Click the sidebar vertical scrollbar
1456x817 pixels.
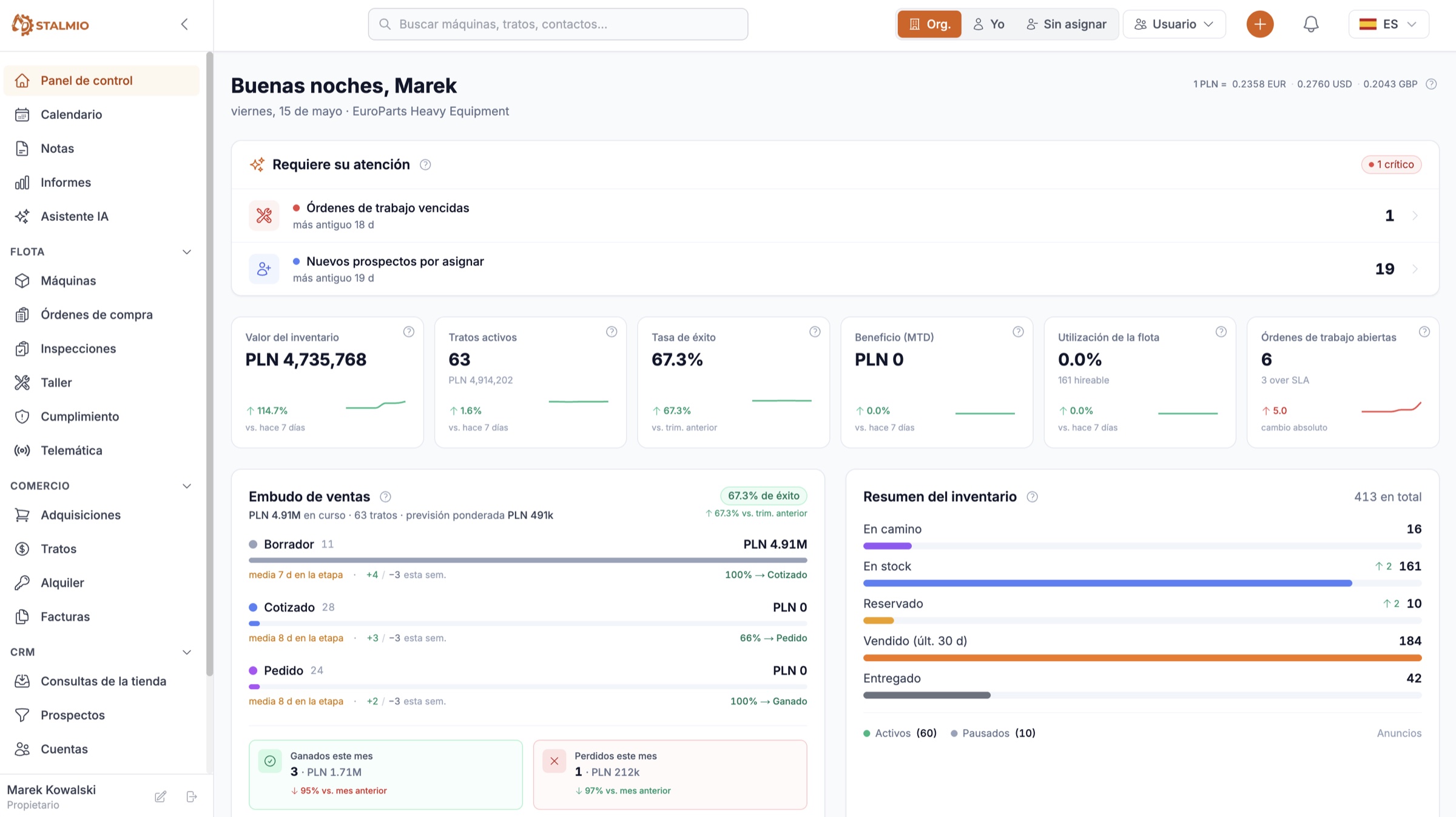pyautogui.click(x=209, y=364)
